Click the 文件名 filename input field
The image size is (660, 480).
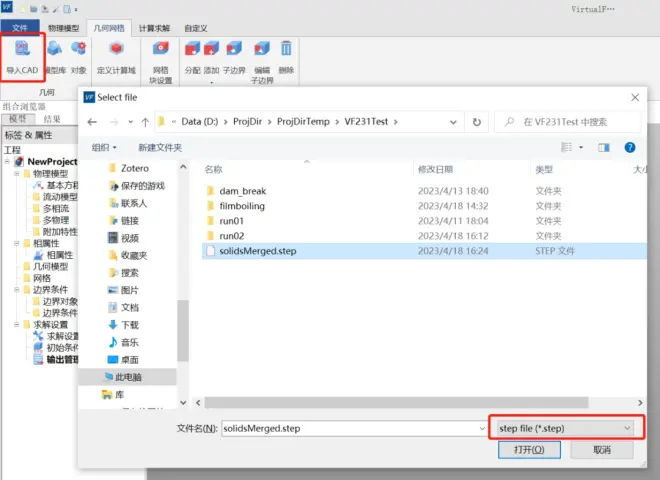click(x=350, y=428)
